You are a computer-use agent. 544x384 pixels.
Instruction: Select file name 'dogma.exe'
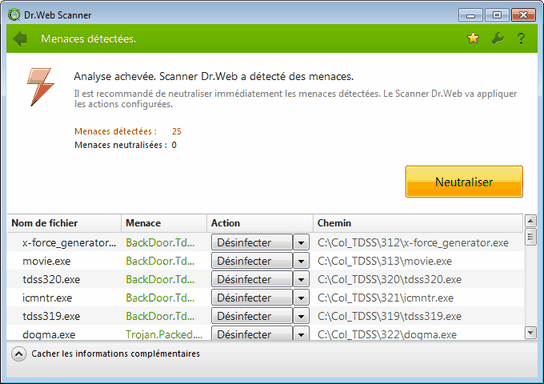49,335
